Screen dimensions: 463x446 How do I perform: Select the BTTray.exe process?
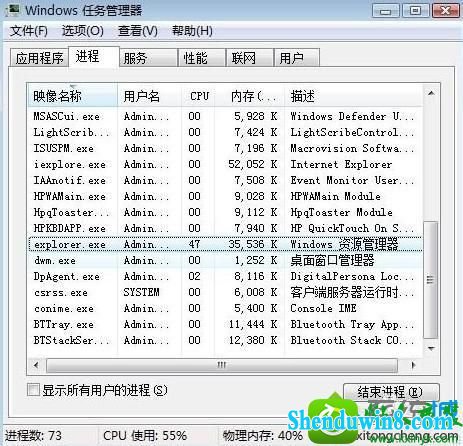click(x=225, y=324)
